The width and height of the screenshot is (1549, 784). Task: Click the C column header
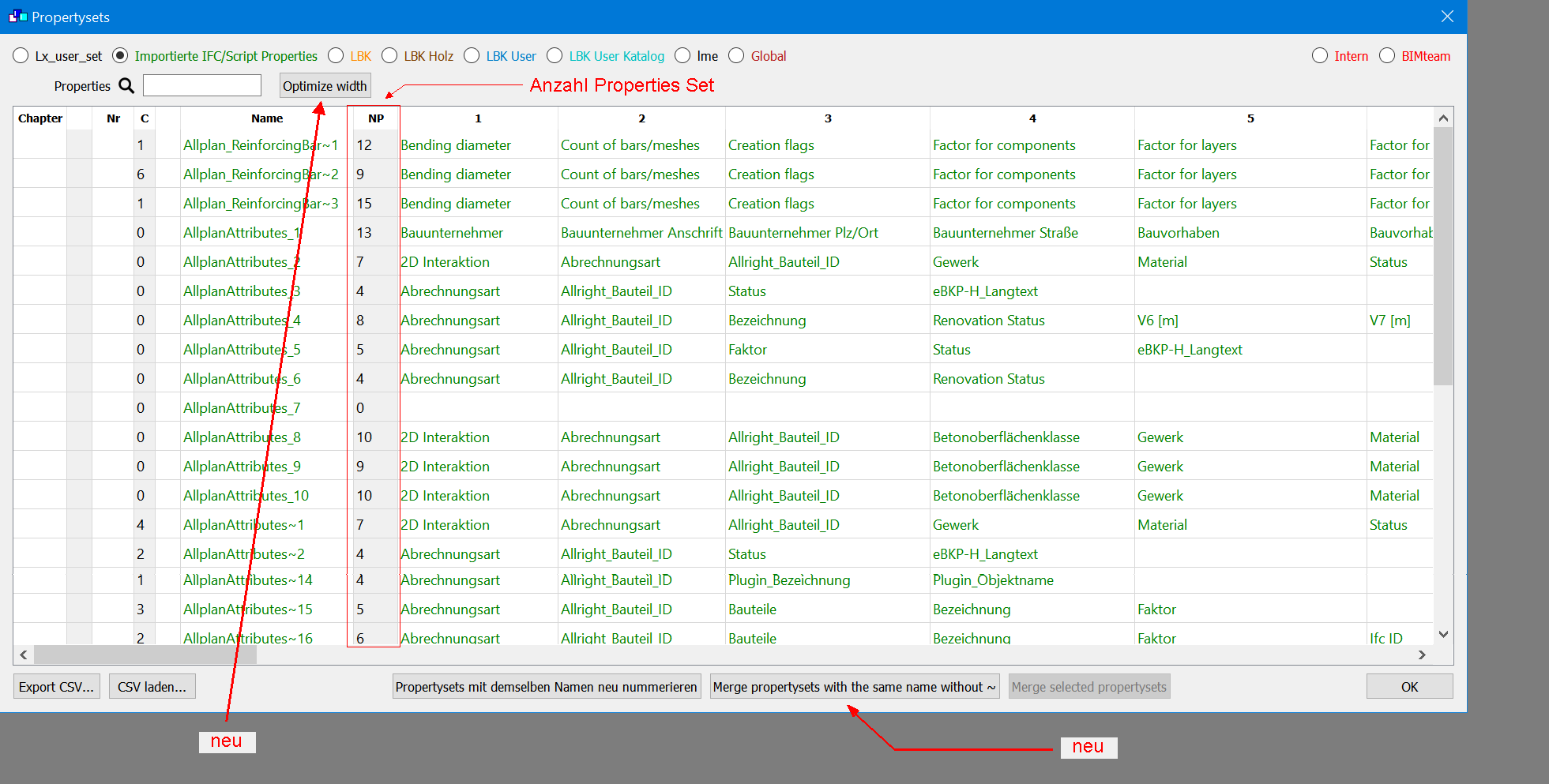pos(145,118)
